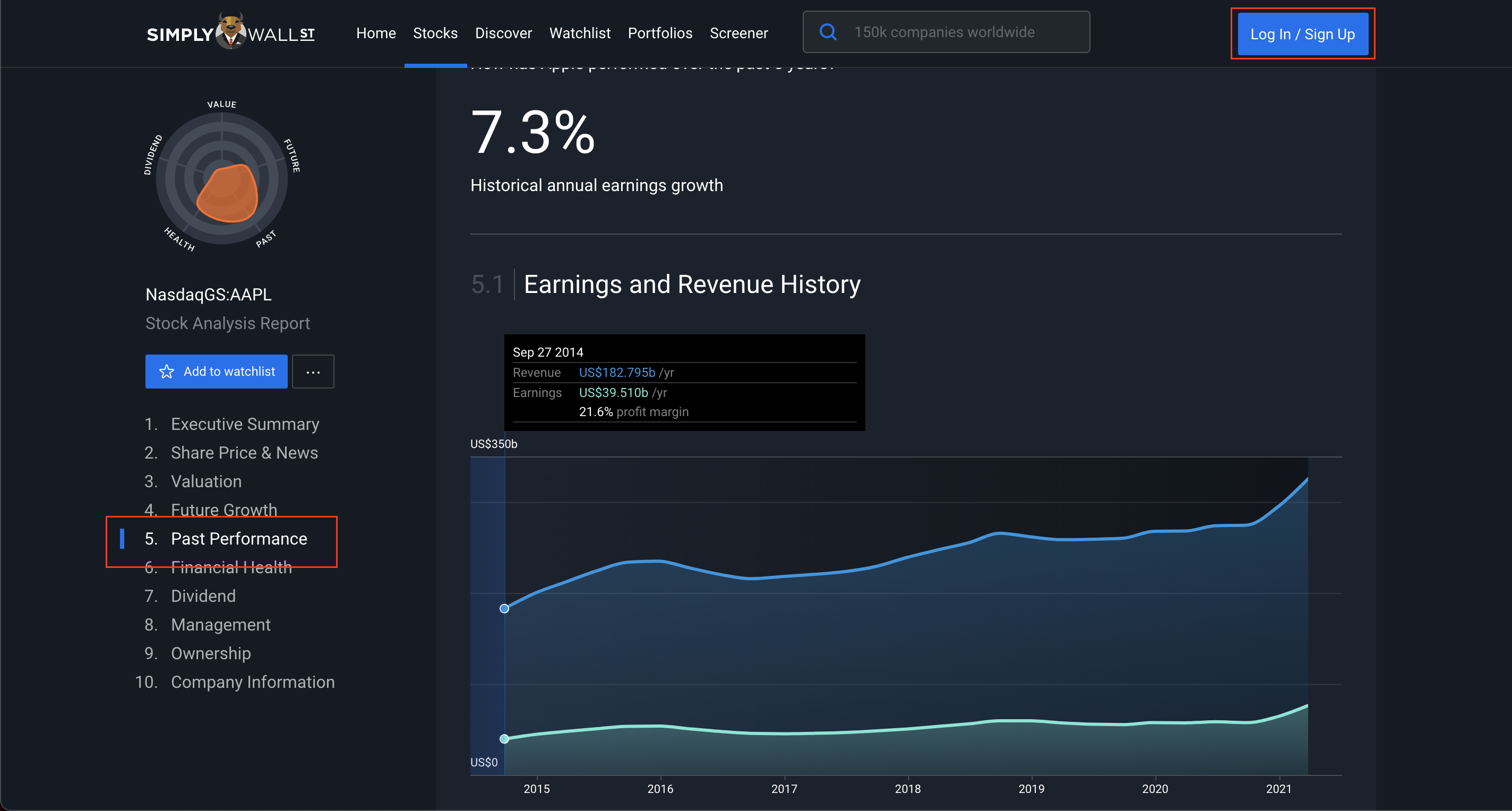1512x811 pixels.
Task: Navigate to Company Information section
Action: (252, 682)
